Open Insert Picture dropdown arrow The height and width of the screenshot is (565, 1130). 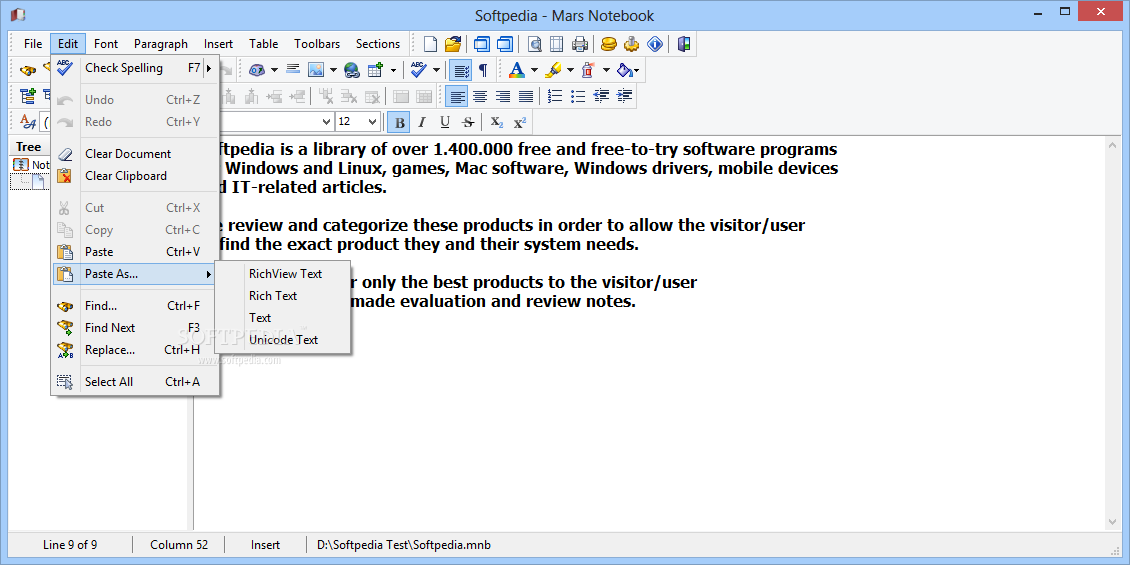click(x=334, y=70)
